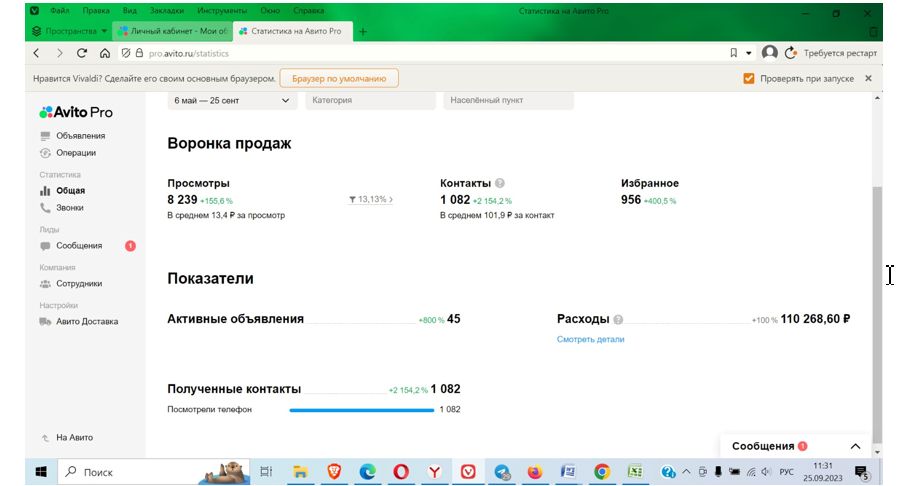
Task: Switch to the Личный кабинет tab
Action: pyautogui.click(x=172, y=31)
